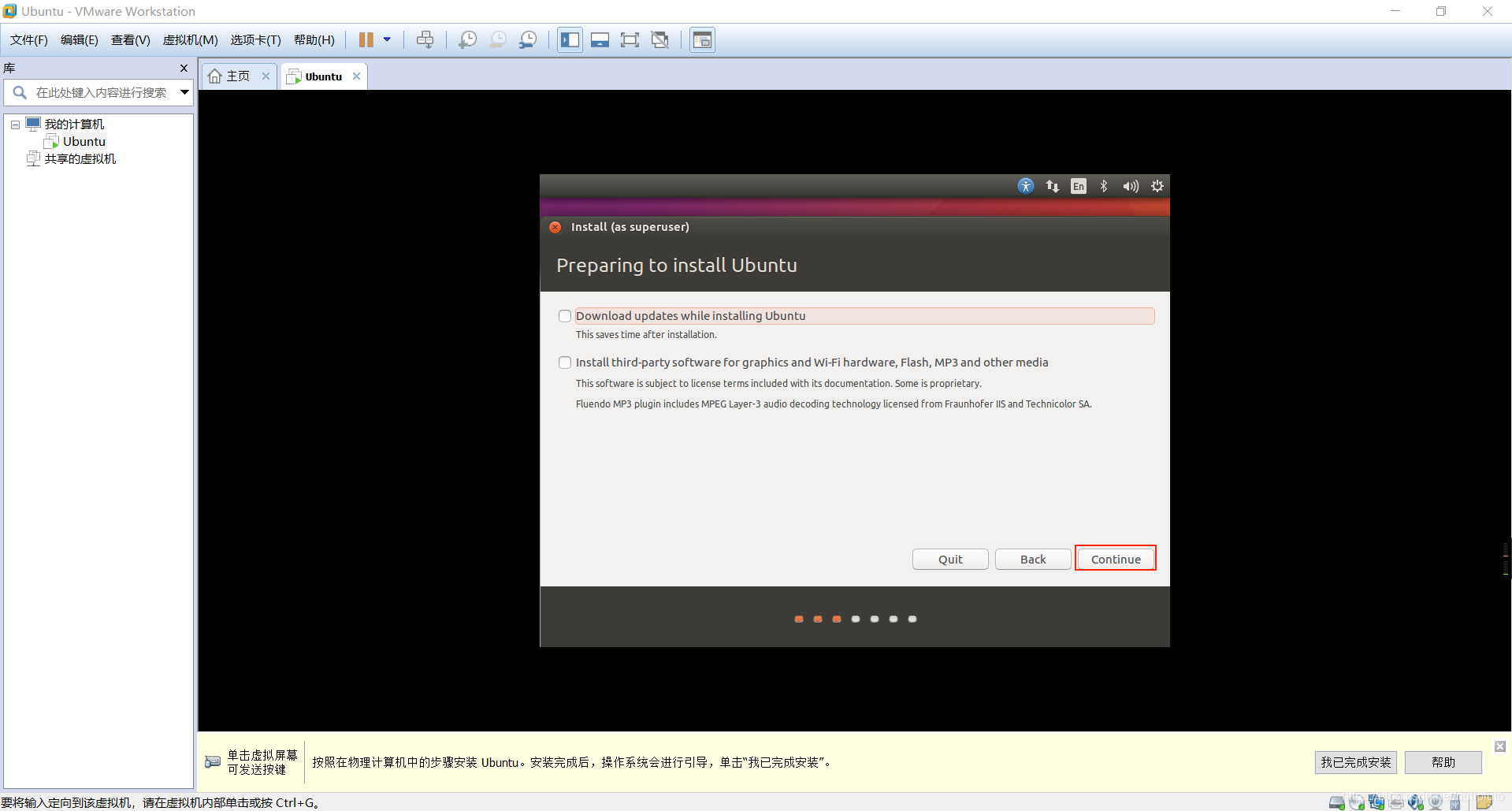The image size is (1512, 811).
Task: Pause the virtual machine with the toolbar button
Action: point(366,39)
